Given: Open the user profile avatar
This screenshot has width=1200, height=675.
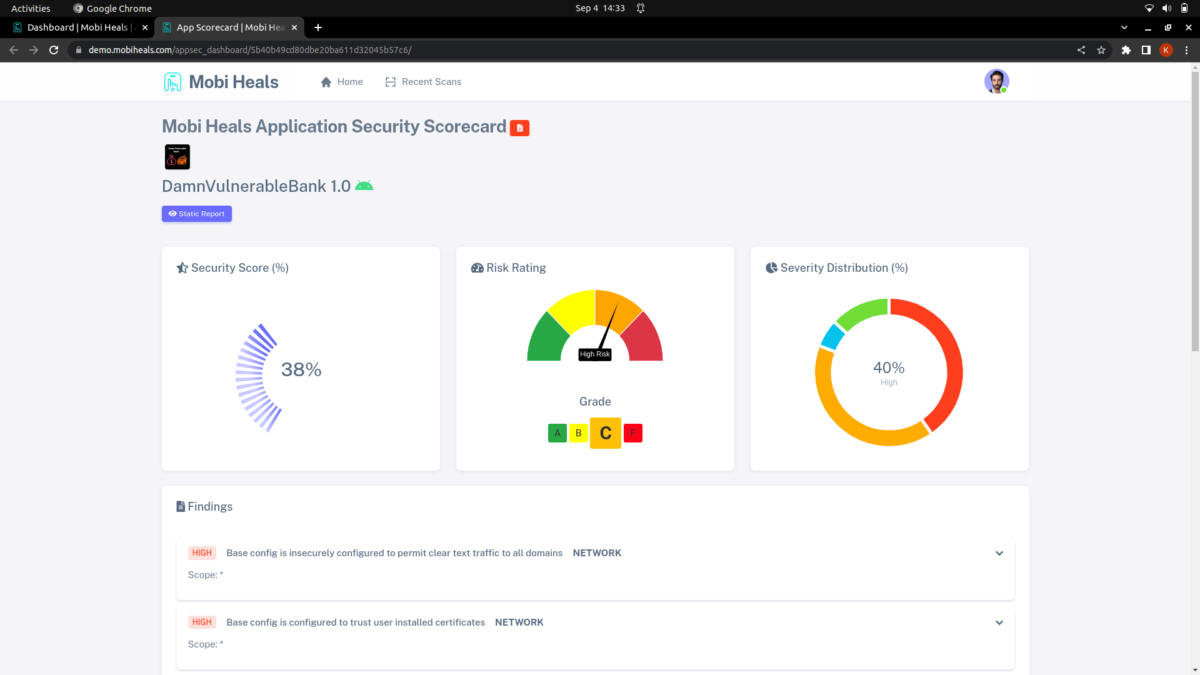Looking at the screenshot, I should (996, 82).
